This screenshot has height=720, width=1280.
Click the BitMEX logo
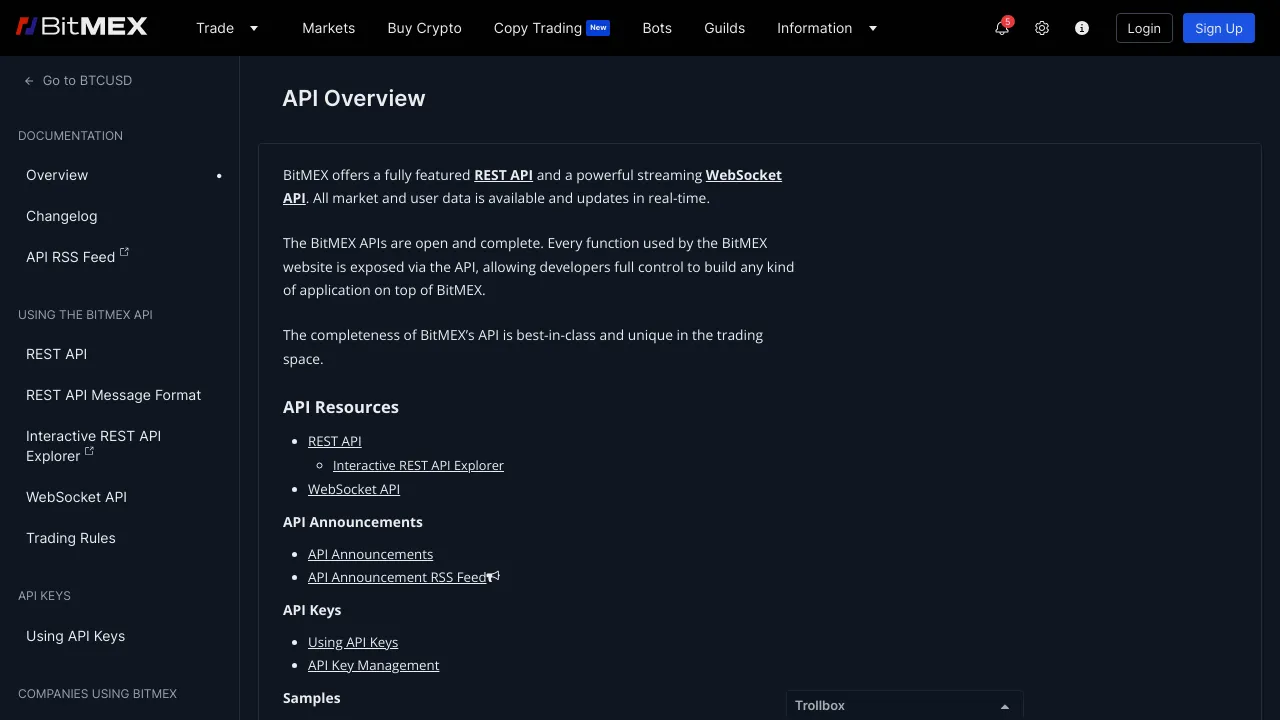pyautogui.click(x=81, y=27)
